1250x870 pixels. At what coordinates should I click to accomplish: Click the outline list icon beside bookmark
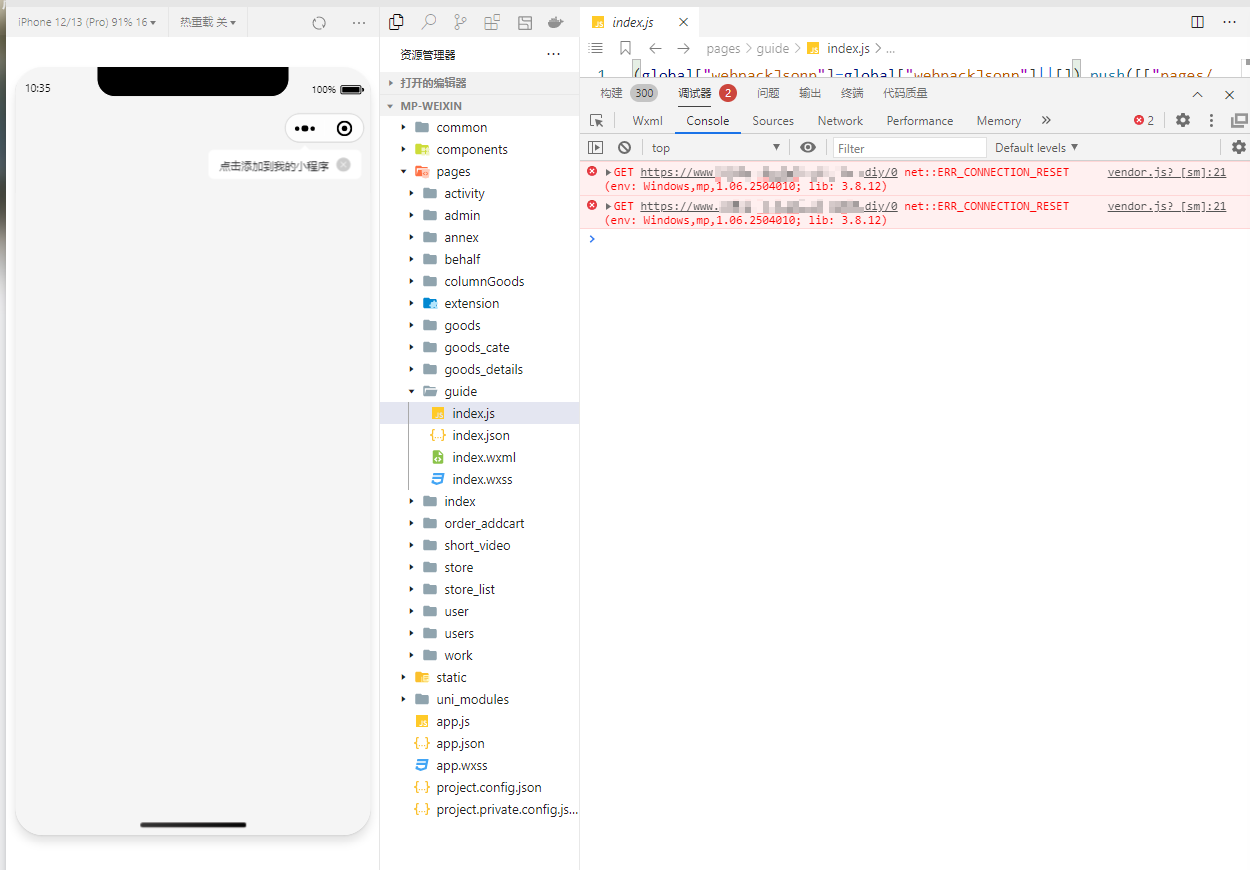[x=597, y=48]
